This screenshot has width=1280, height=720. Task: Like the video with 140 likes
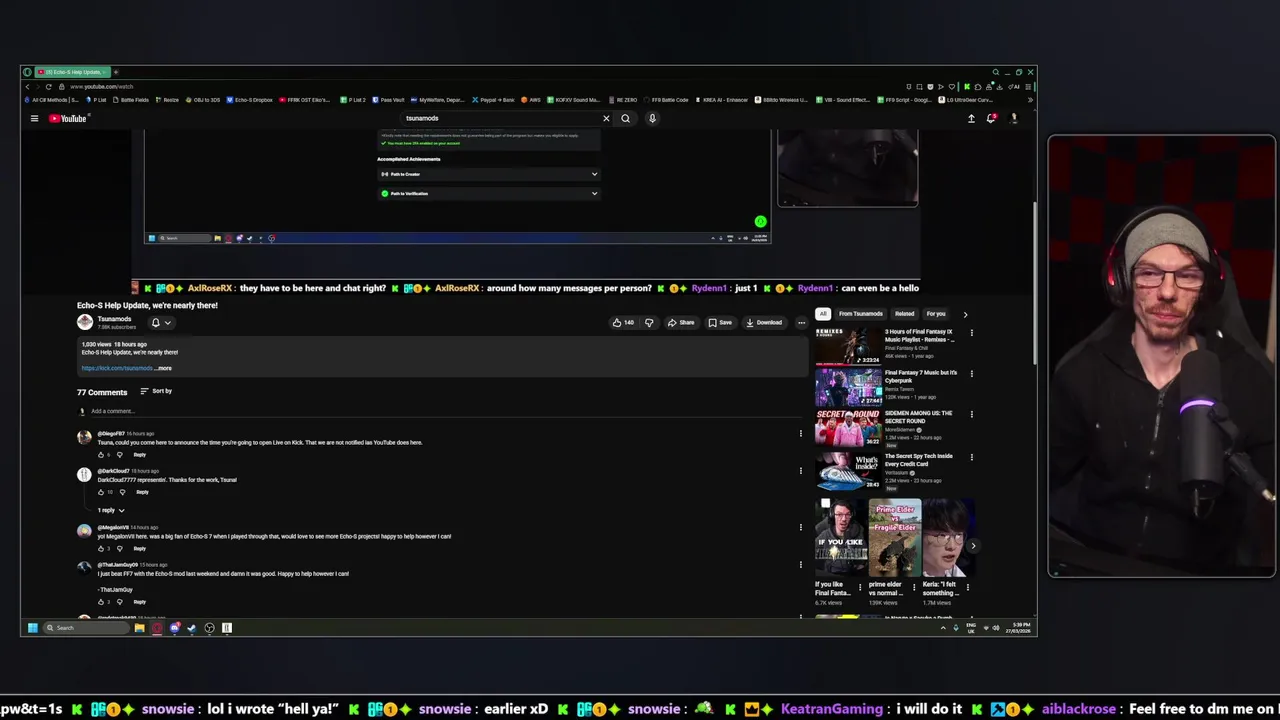pyautogui.click(x=623, y=322)
